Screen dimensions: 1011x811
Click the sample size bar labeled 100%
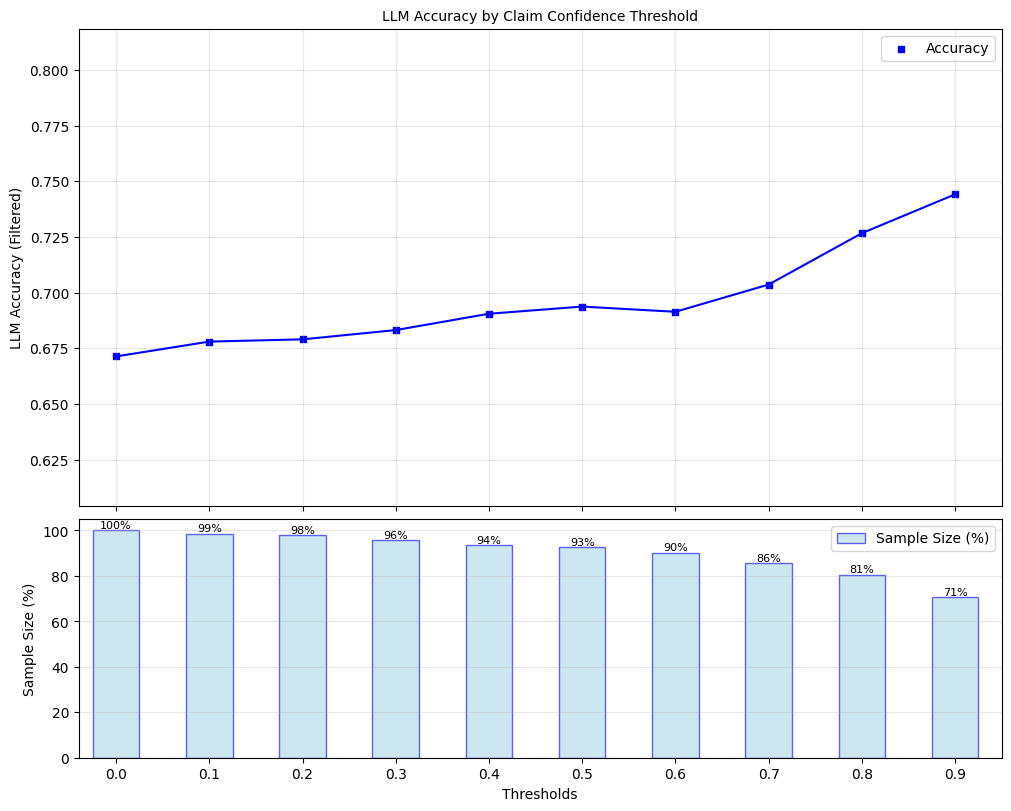point(116,645)
